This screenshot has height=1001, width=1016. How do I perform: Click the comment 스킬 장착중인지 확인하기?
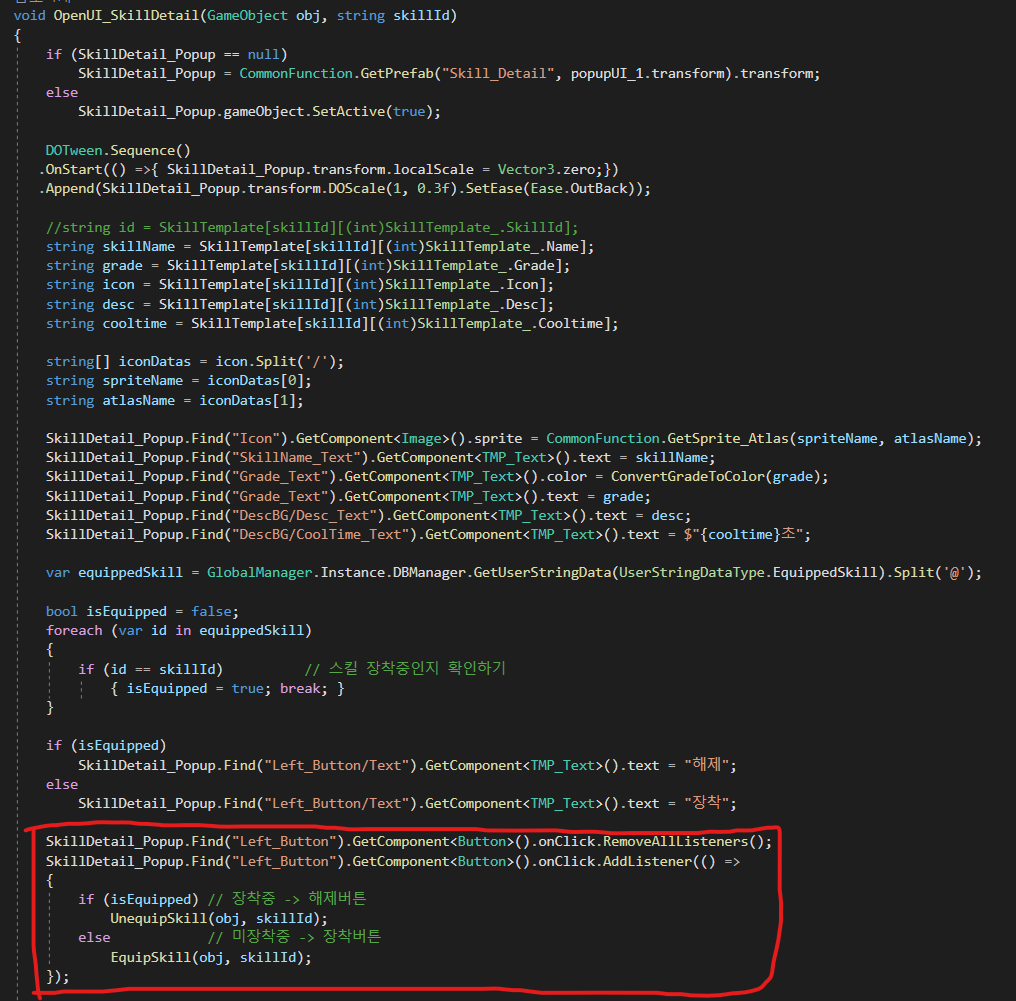click(406, 669)
